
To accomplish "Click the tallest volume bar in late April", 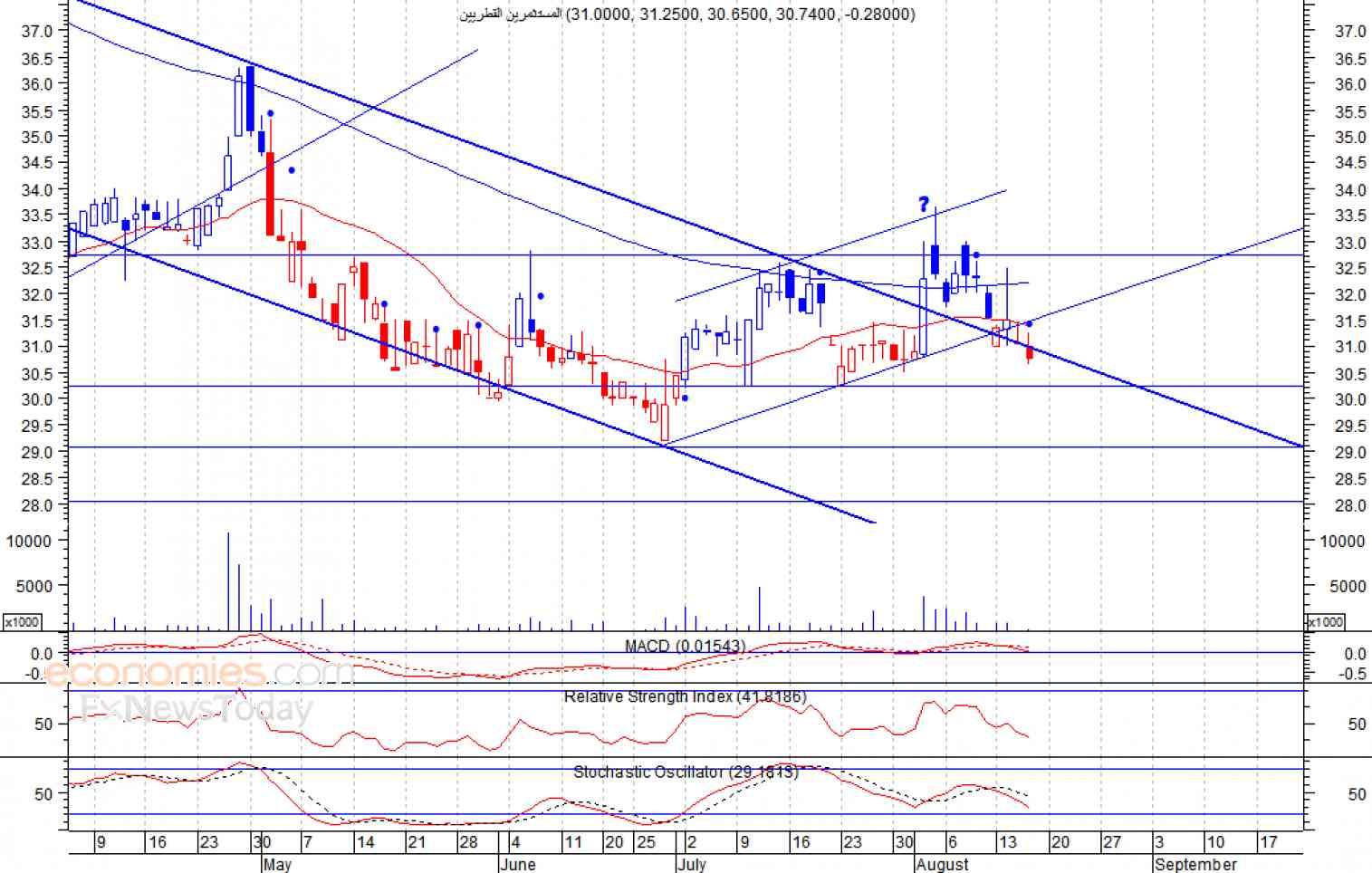I will [228, 581].
